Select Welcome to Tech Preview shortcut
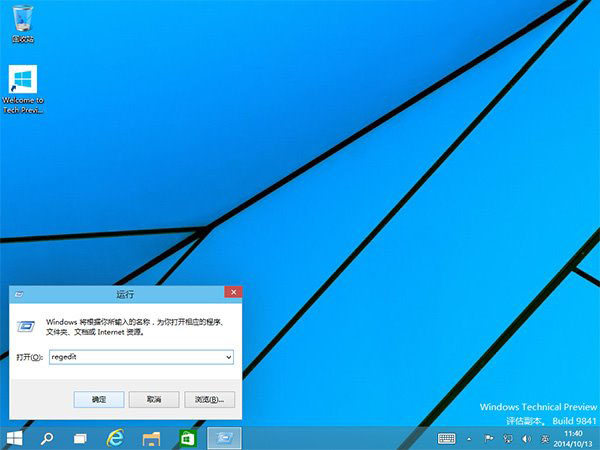The width and height of the screenshot is (600, 450). tap(22, 88)
